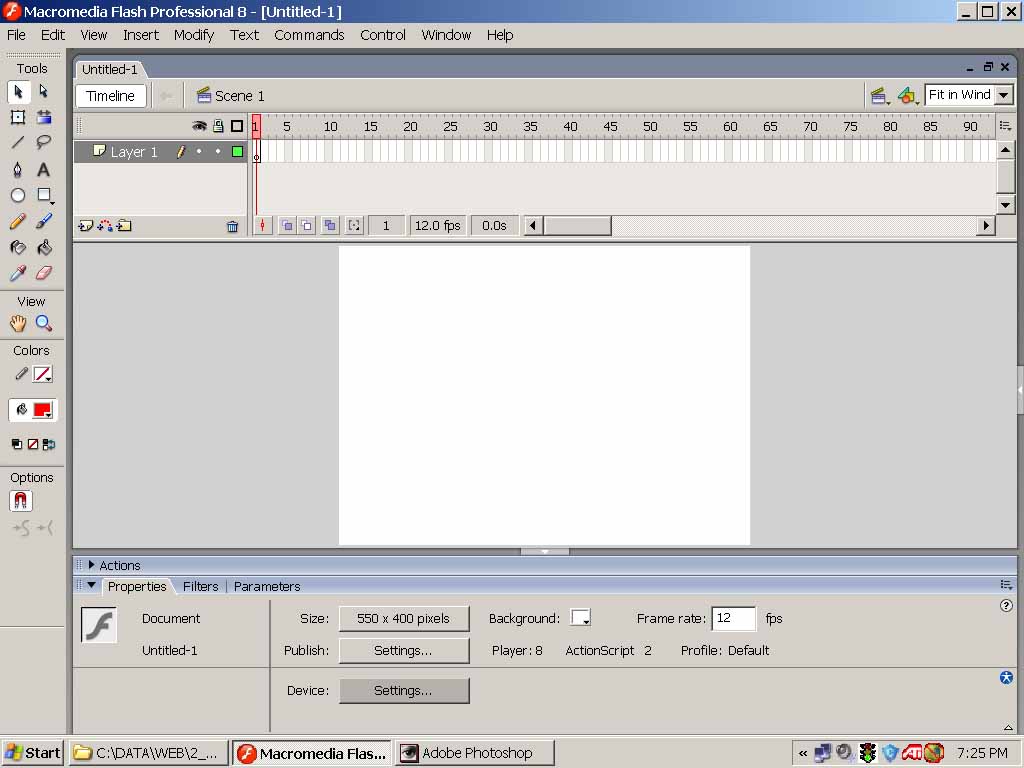Image resolution: width=1024 pixels, height=768 pixels.
Task: Open the zoom level dropdown arrow
Action: [1004, 95]
